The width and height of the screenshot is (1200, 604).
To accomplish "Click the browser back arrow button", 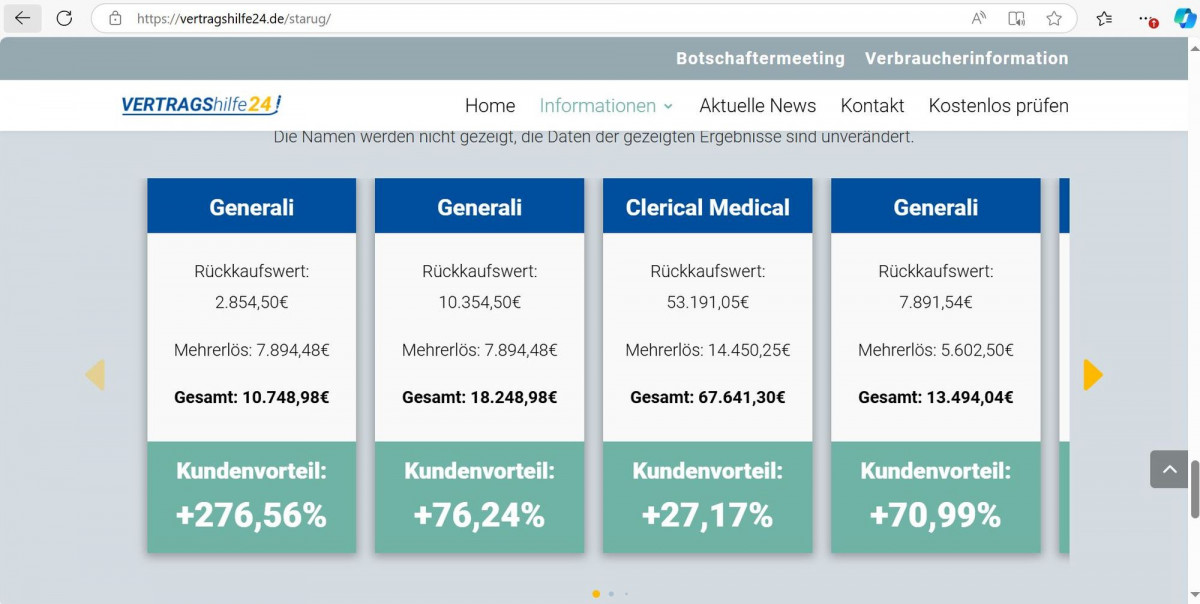I will pos(22,18).
